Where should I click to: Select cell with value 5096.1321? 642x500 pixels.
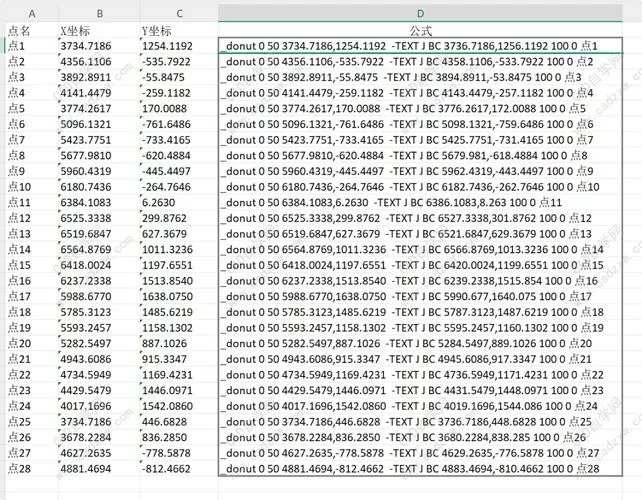click(x=99, y=124)
